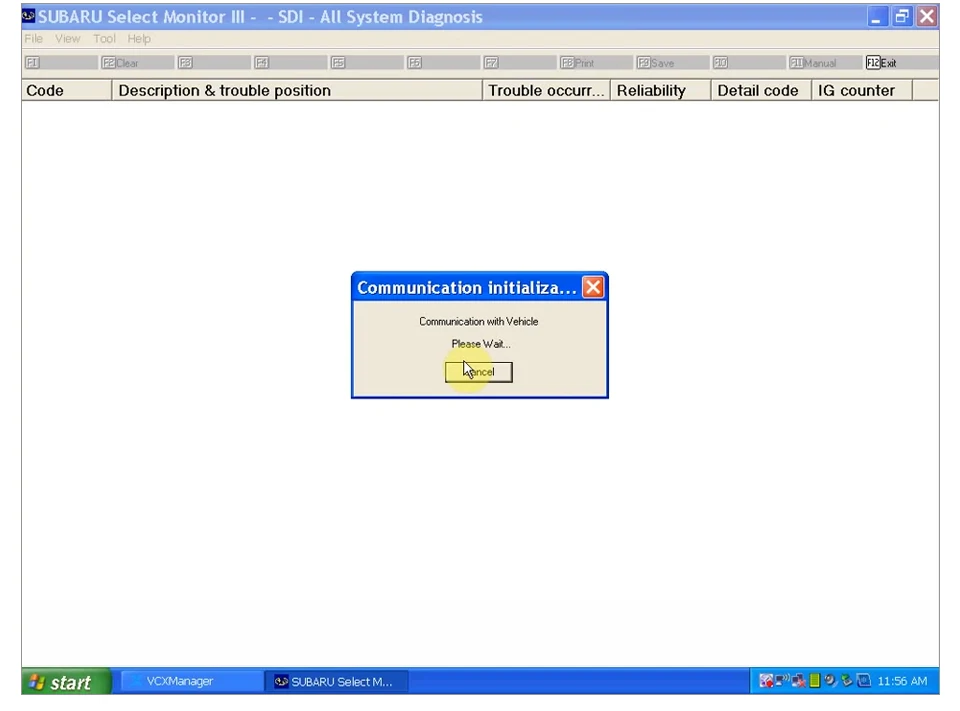
Task: Sort by the Code column header
Action: point(67,91)
